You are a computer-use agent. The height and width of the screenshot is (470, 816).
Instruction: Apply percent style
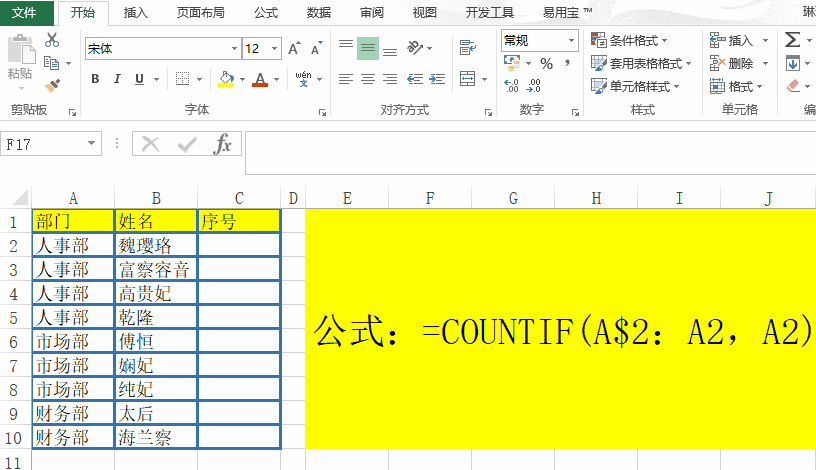click(546, 63)
